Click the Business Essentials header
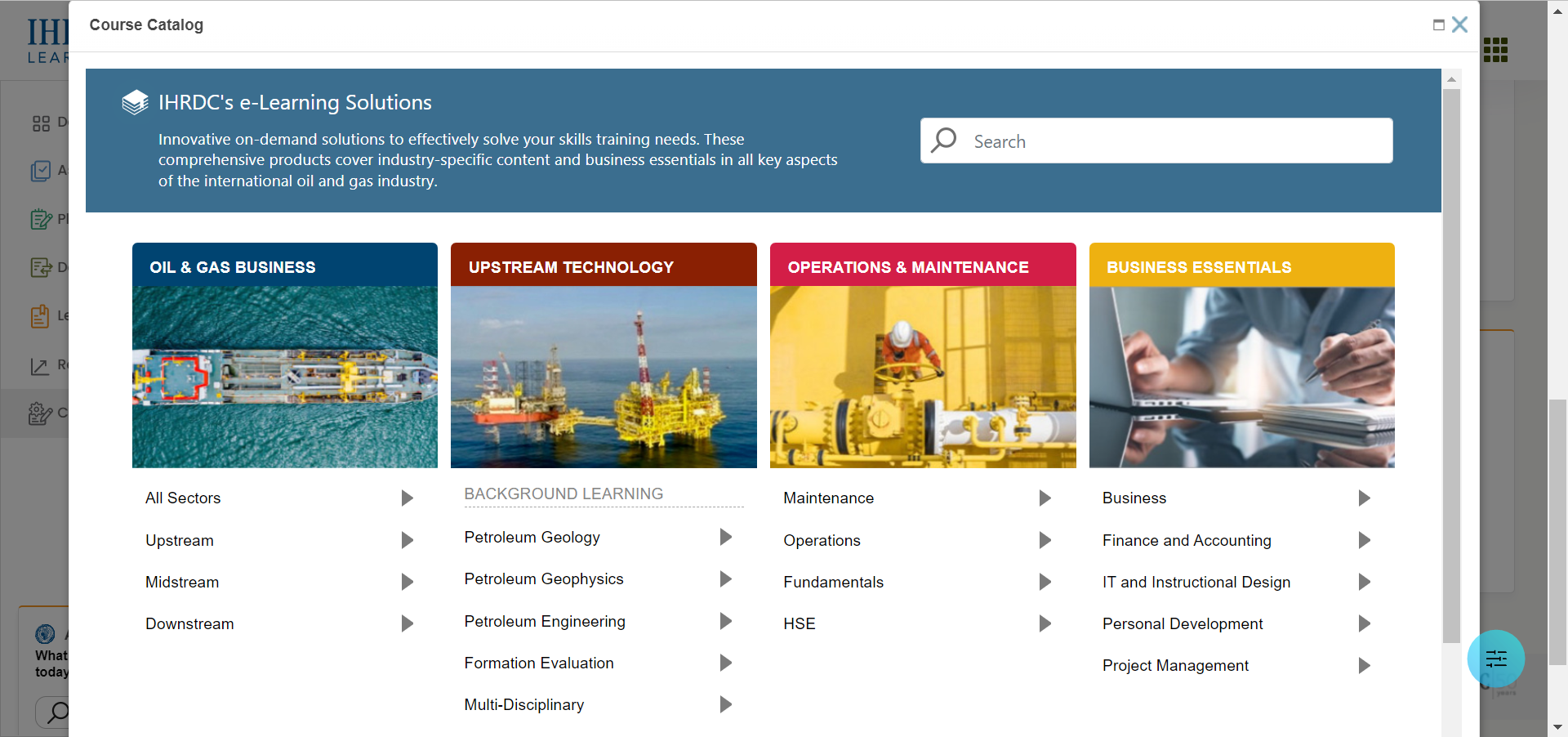The height and width of the screenshot is (737, 1568). pyautogui.click(x=1241, y=265)
